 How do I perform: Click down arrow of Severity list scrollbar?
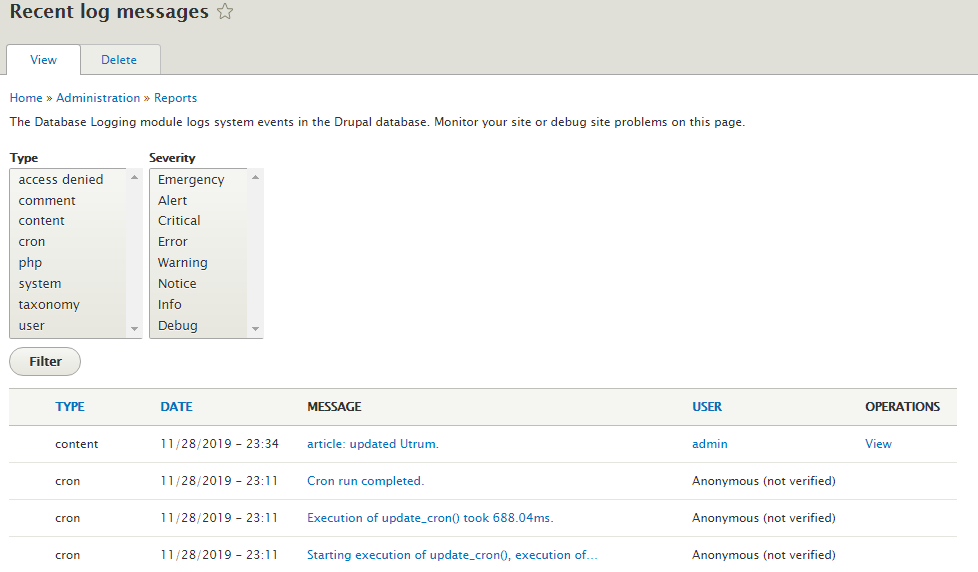tap(255, 329)
